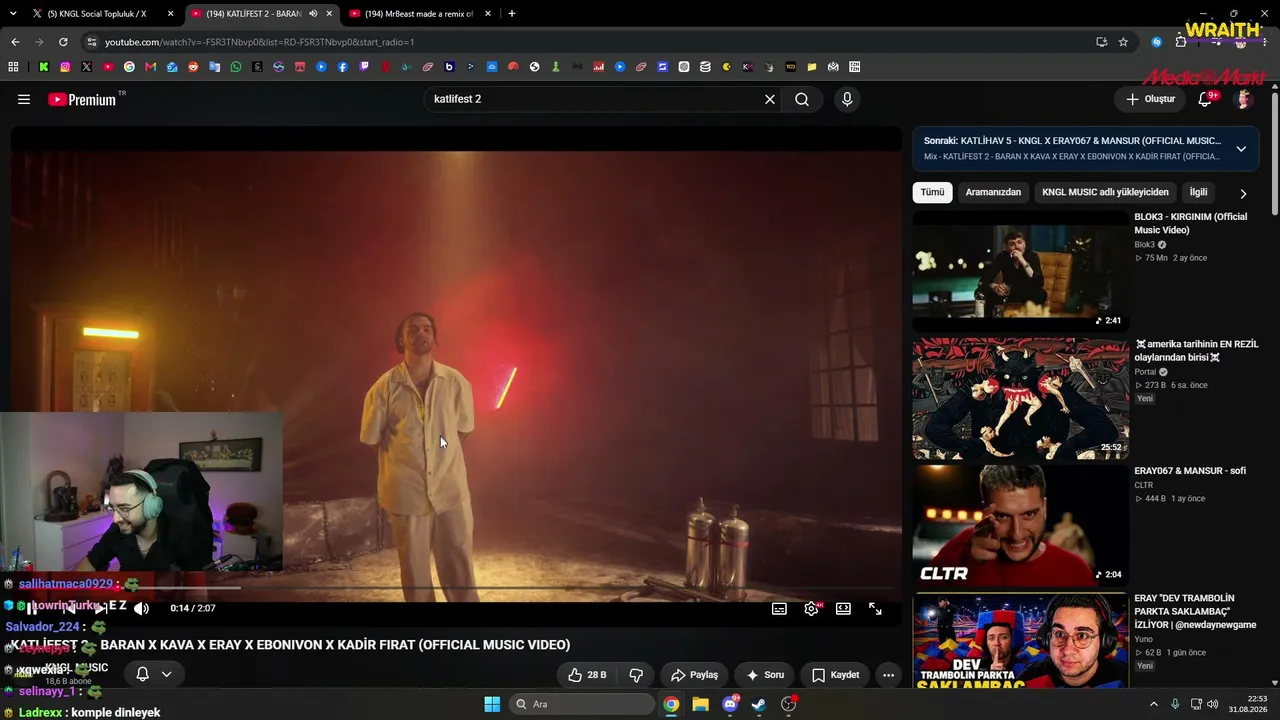Open Chrome from the taskbar
The image size is (1280, 720).
(671, 704)
